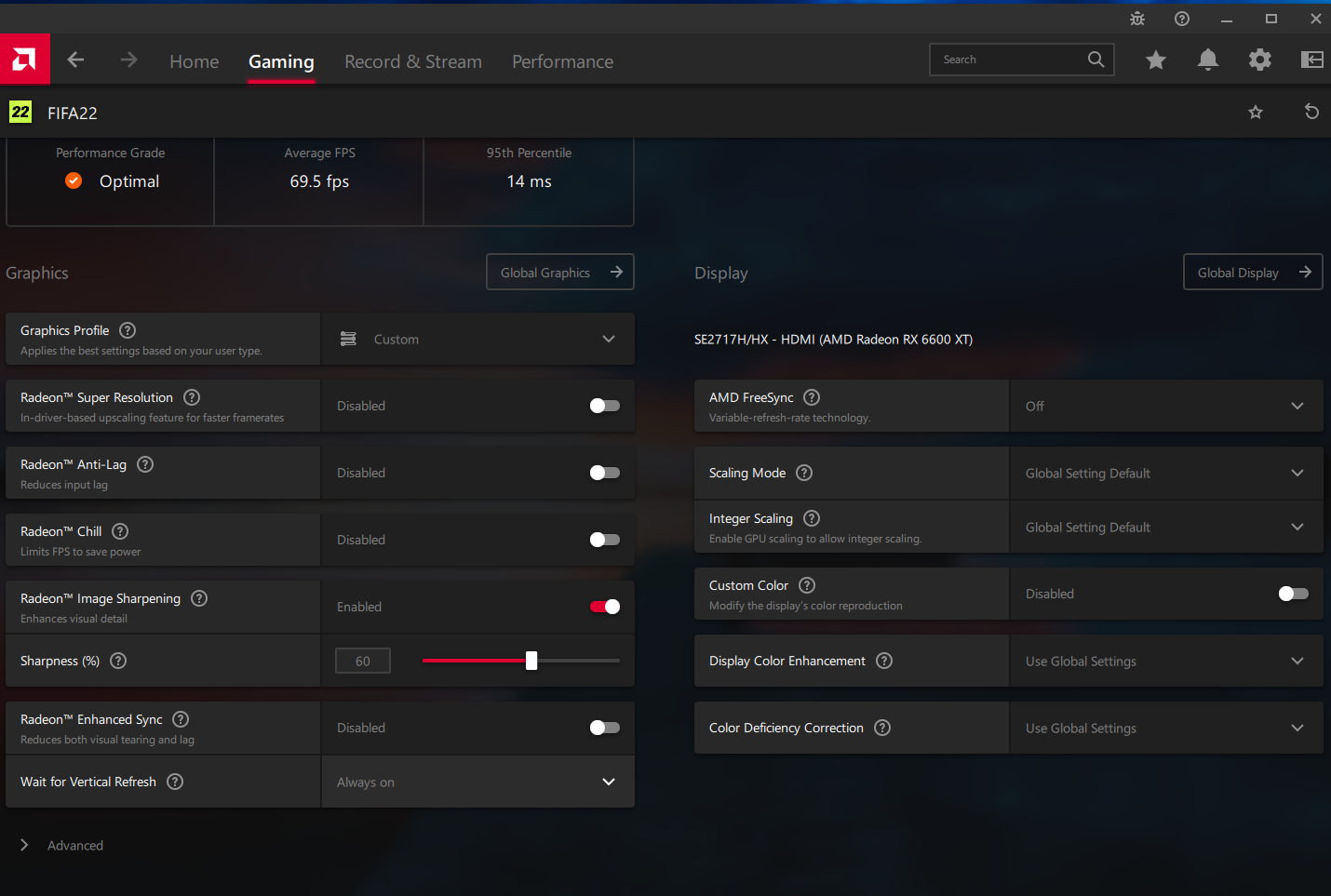The height and width of the screenshot is (896, 1331).
Task: Click the Global Graphics button
Action: pyautogui.click(x=559, y=273)
